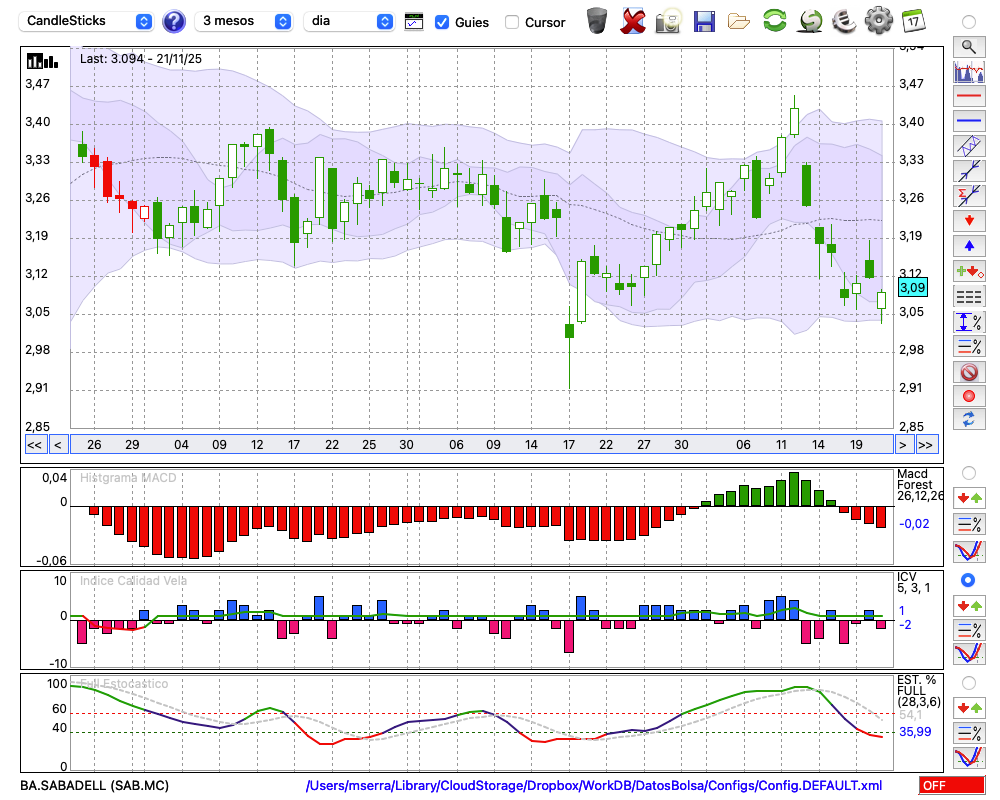Click the << scroll to start button

point(34,445)
